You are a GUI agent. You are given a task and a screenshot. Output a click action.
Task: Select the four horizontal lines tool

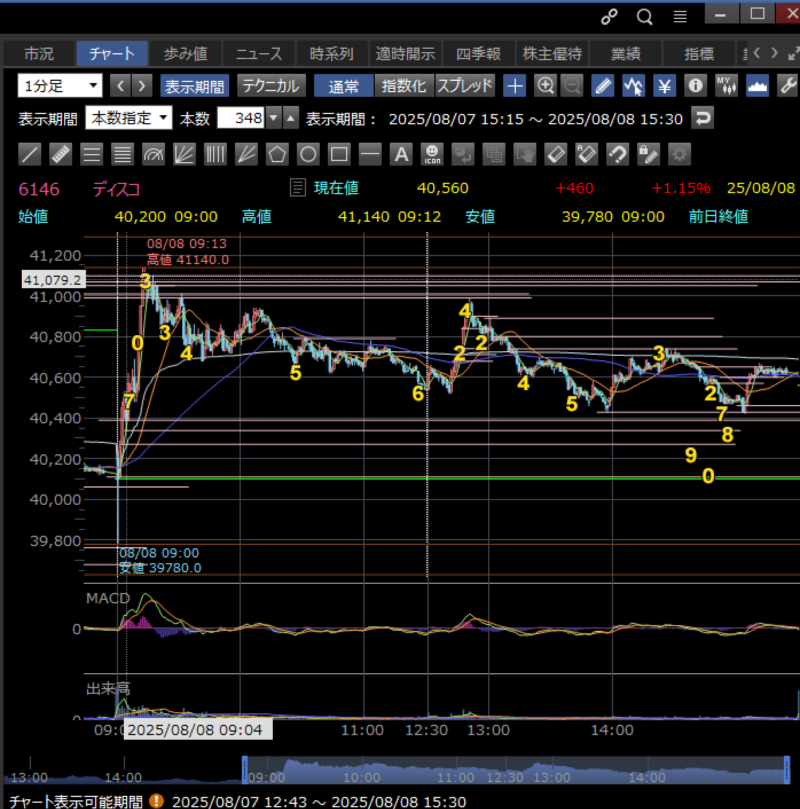click(122, 154)
